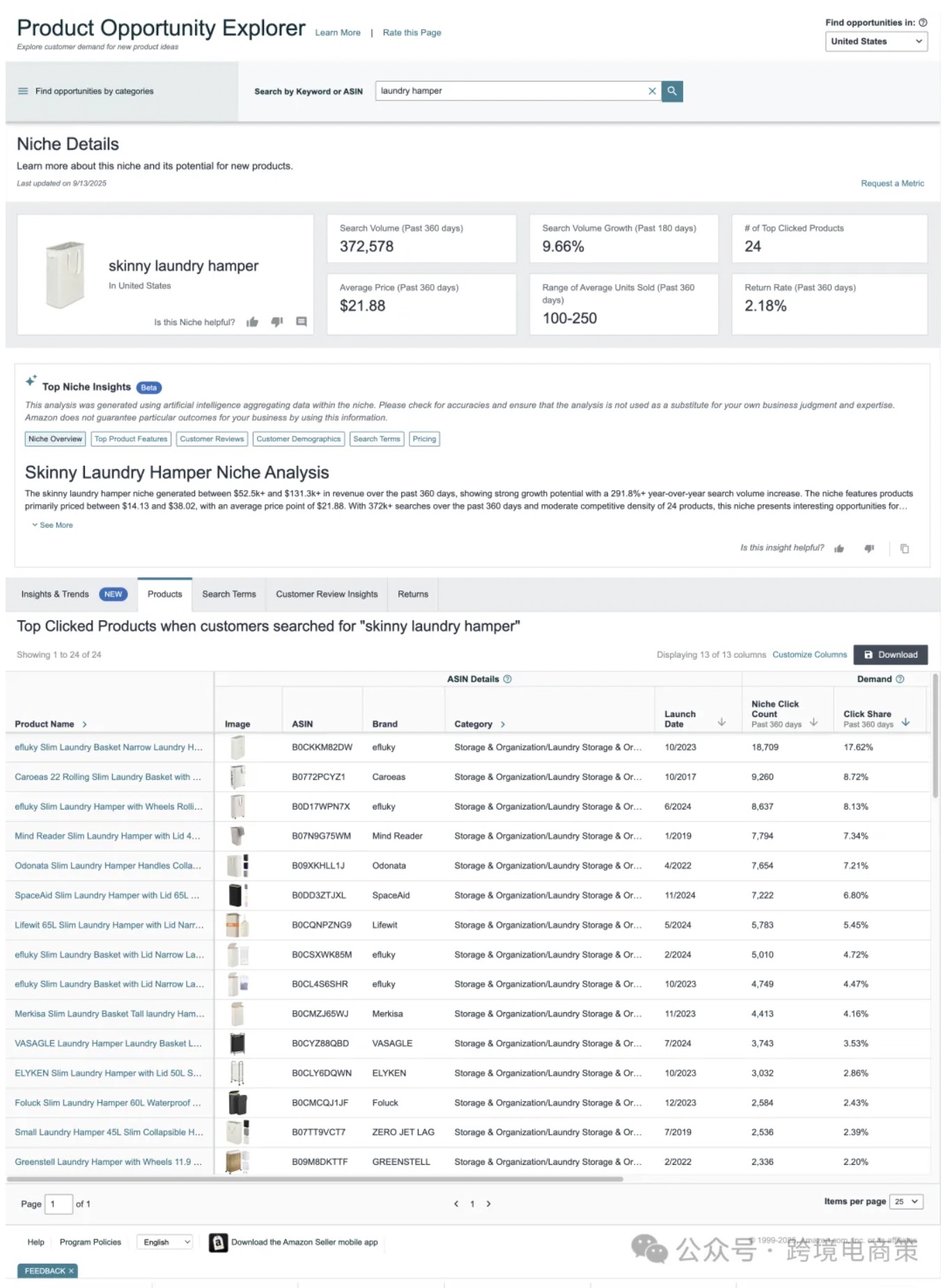Open Merkisa Slim Laundry Basket product link
This screenshot has width=941, height=1288.
pyautogui.click(x=109, y=1014)
